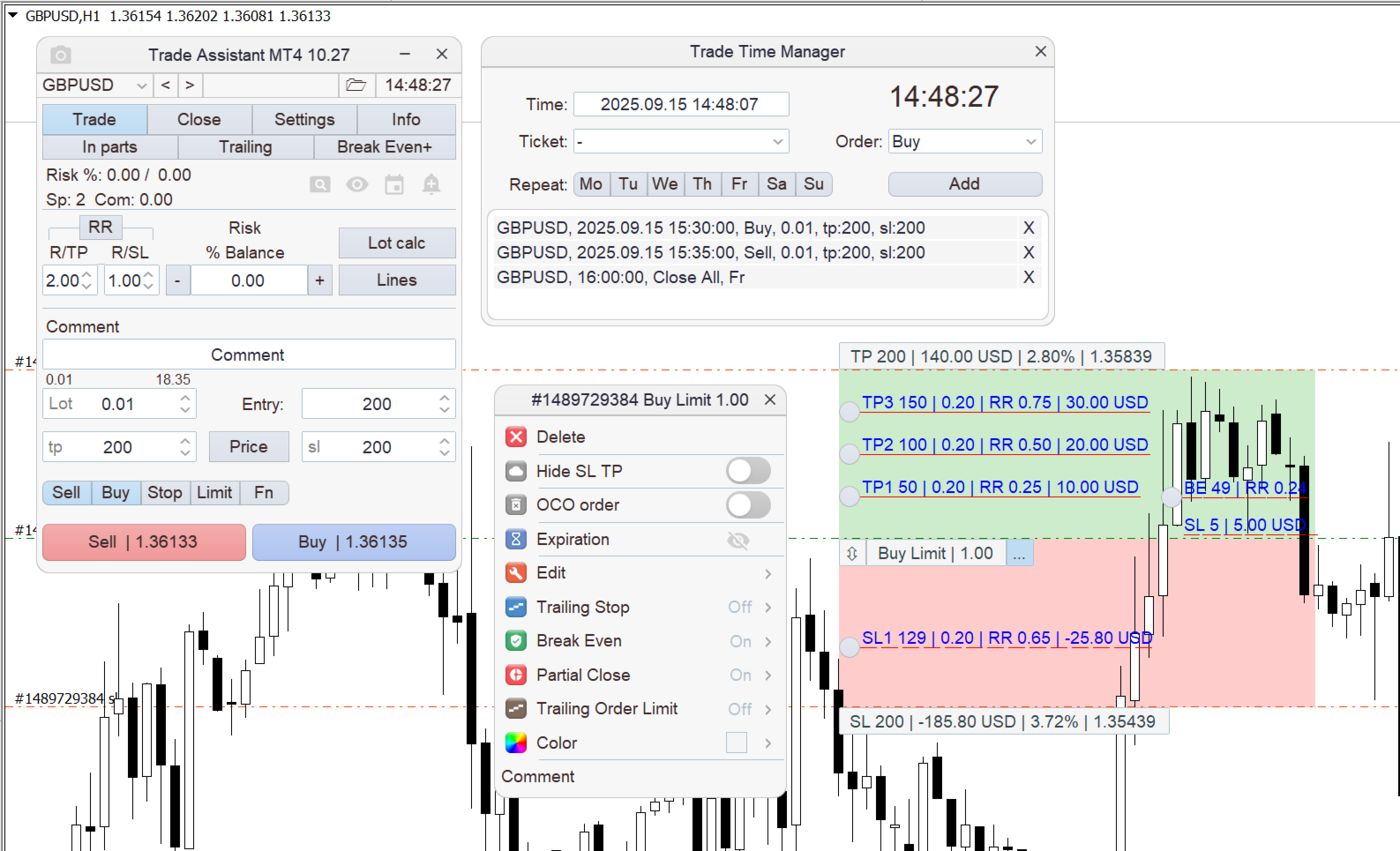Increase risk with the plus button
1400x851 pixels.
point(320,280)
